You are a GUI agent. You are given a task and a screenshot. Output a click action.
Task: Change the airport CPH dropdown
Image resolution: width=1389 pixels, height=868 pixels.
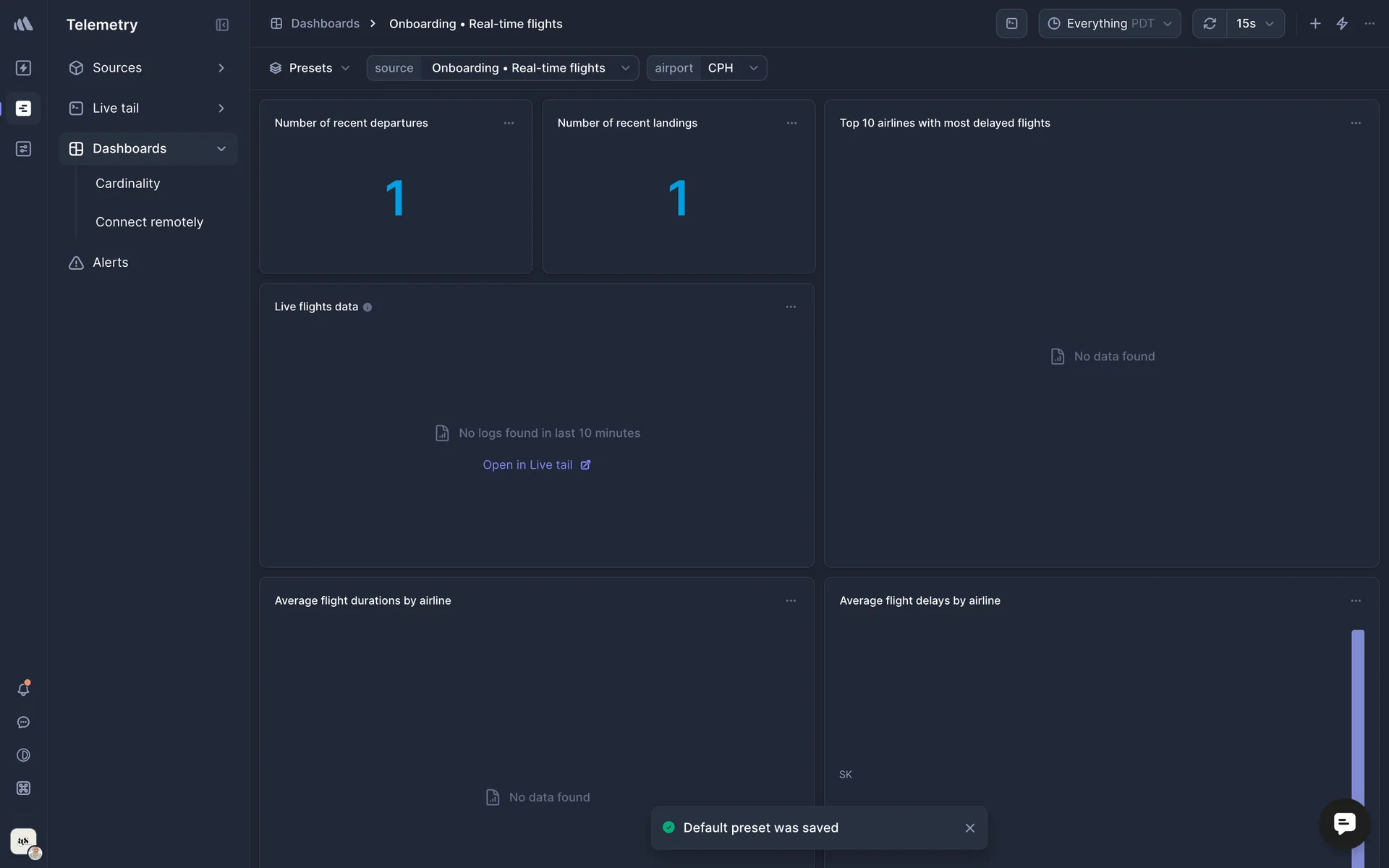pos(732,68)
